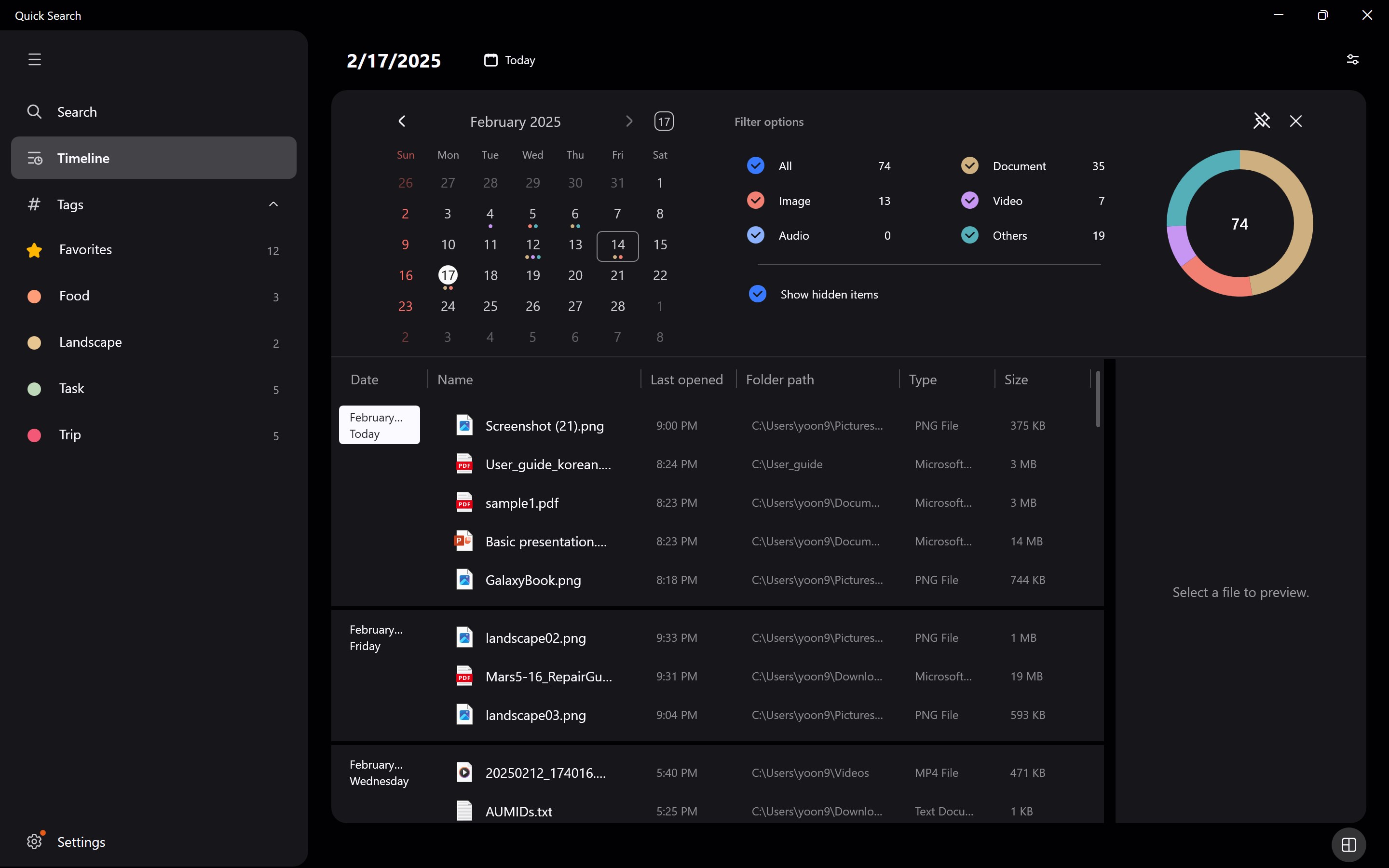Image resolution: width=1389 pixels, height=868 pixels.
Task: Toggle the preview pane layout icon
Action: pos(1348,844)
